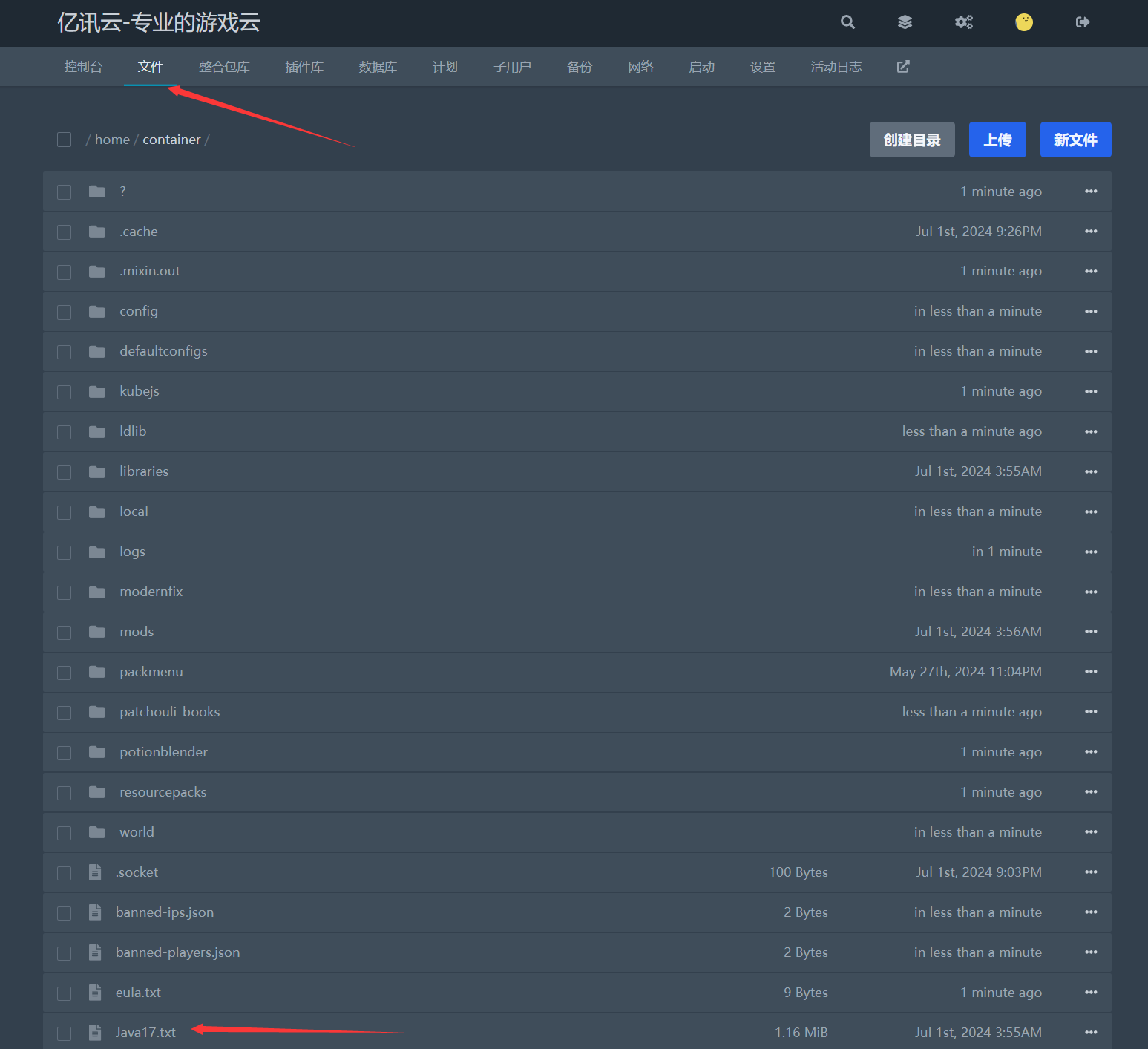Click folder icon for ldlib
Screen dimensions: 1148x1049
point(97,431)
